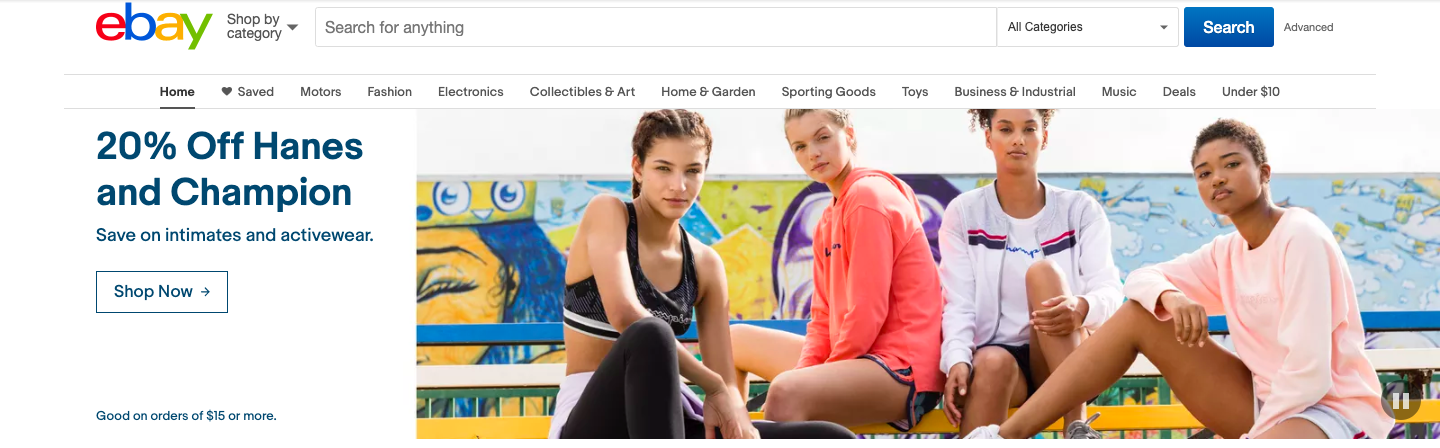Go to the Fashion category
This screenshot has width=1440, height=448.
(x=389, y=91)
